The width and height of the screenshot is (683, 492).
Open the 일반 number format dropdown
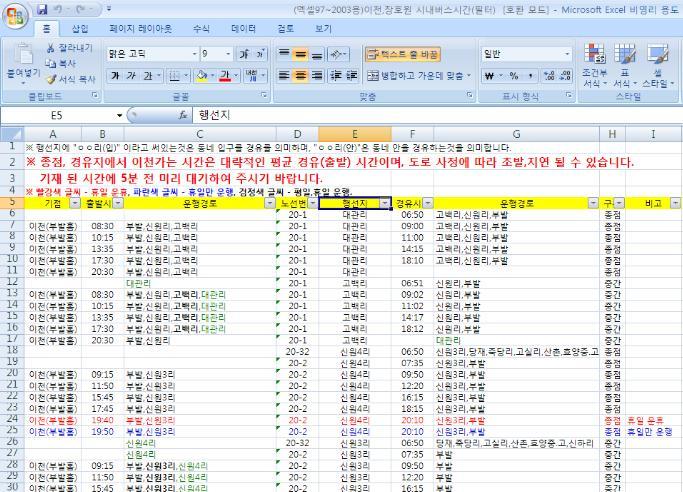click(567, 54)
